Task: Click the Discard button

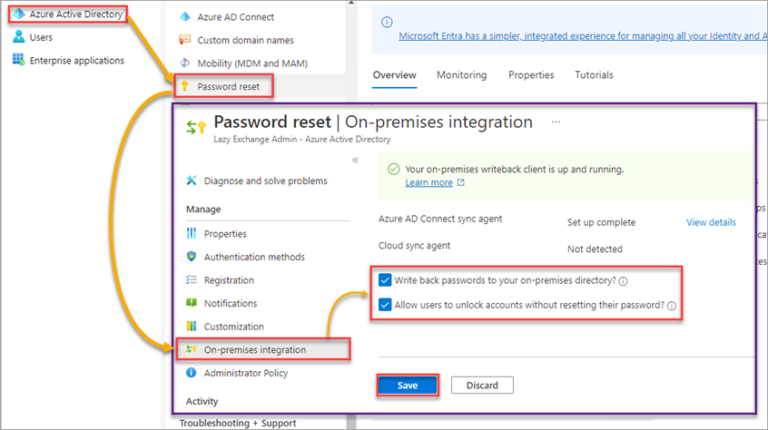Action: pos(482,385)
